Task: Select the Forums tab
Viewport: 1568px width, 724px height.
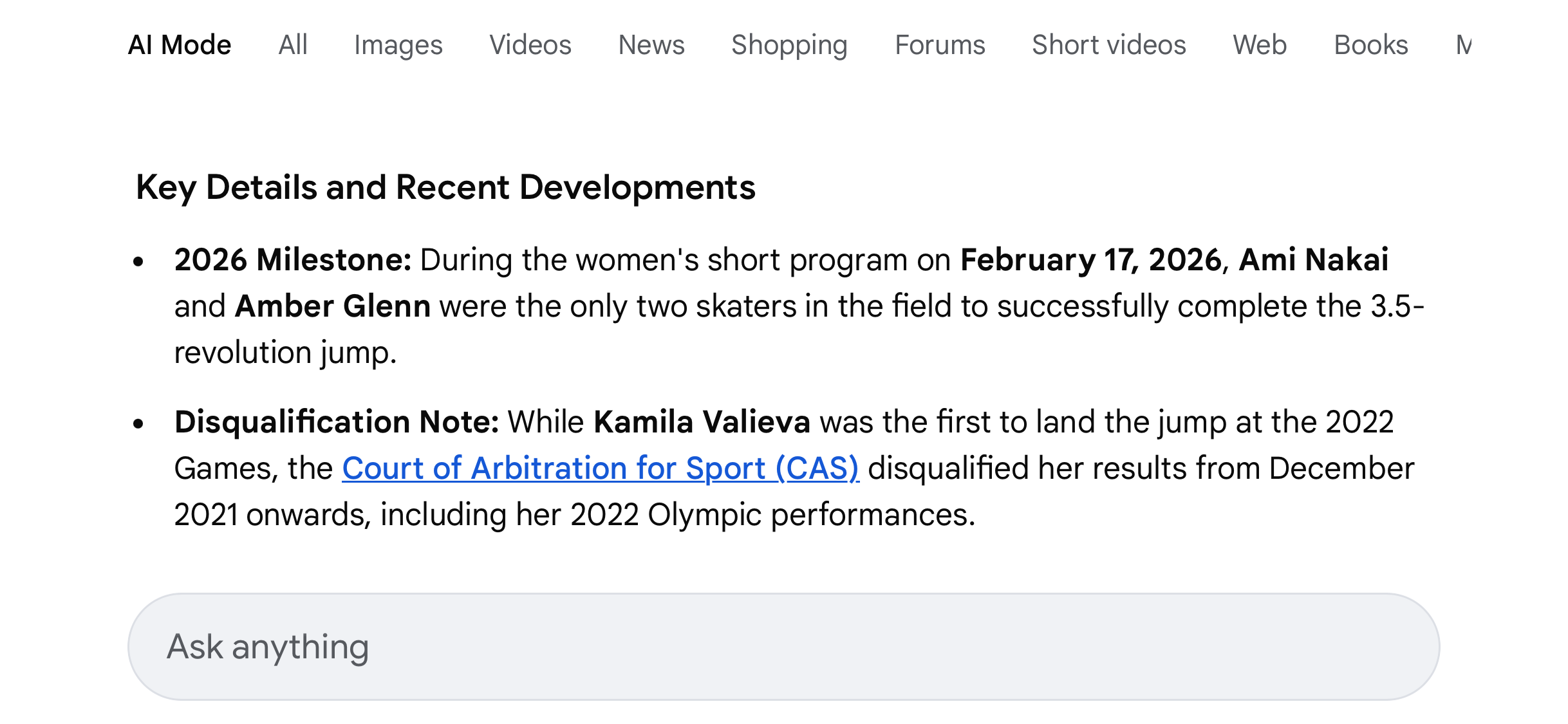Action: coord(940,45)
